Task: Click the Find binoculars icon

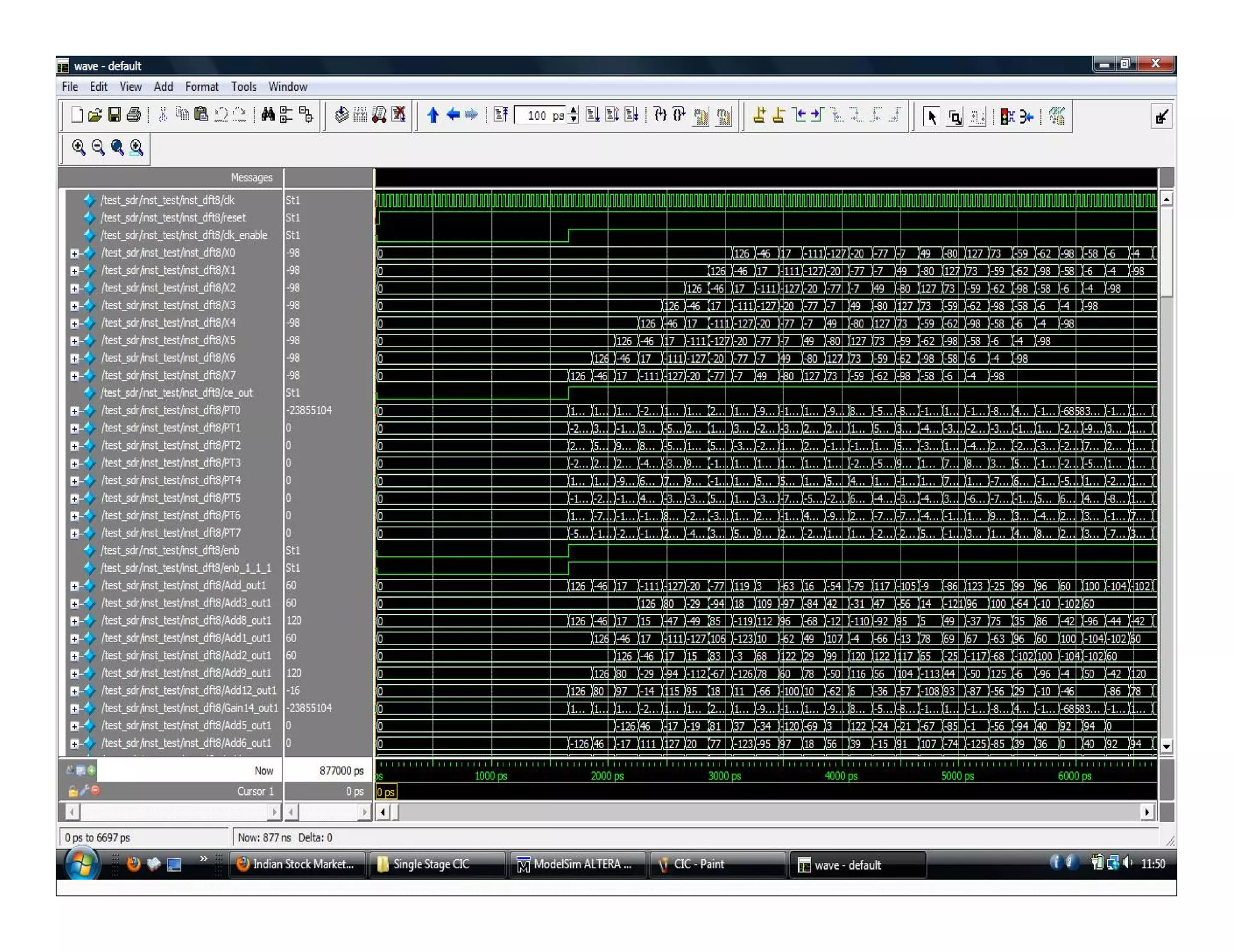Action: 268,115
